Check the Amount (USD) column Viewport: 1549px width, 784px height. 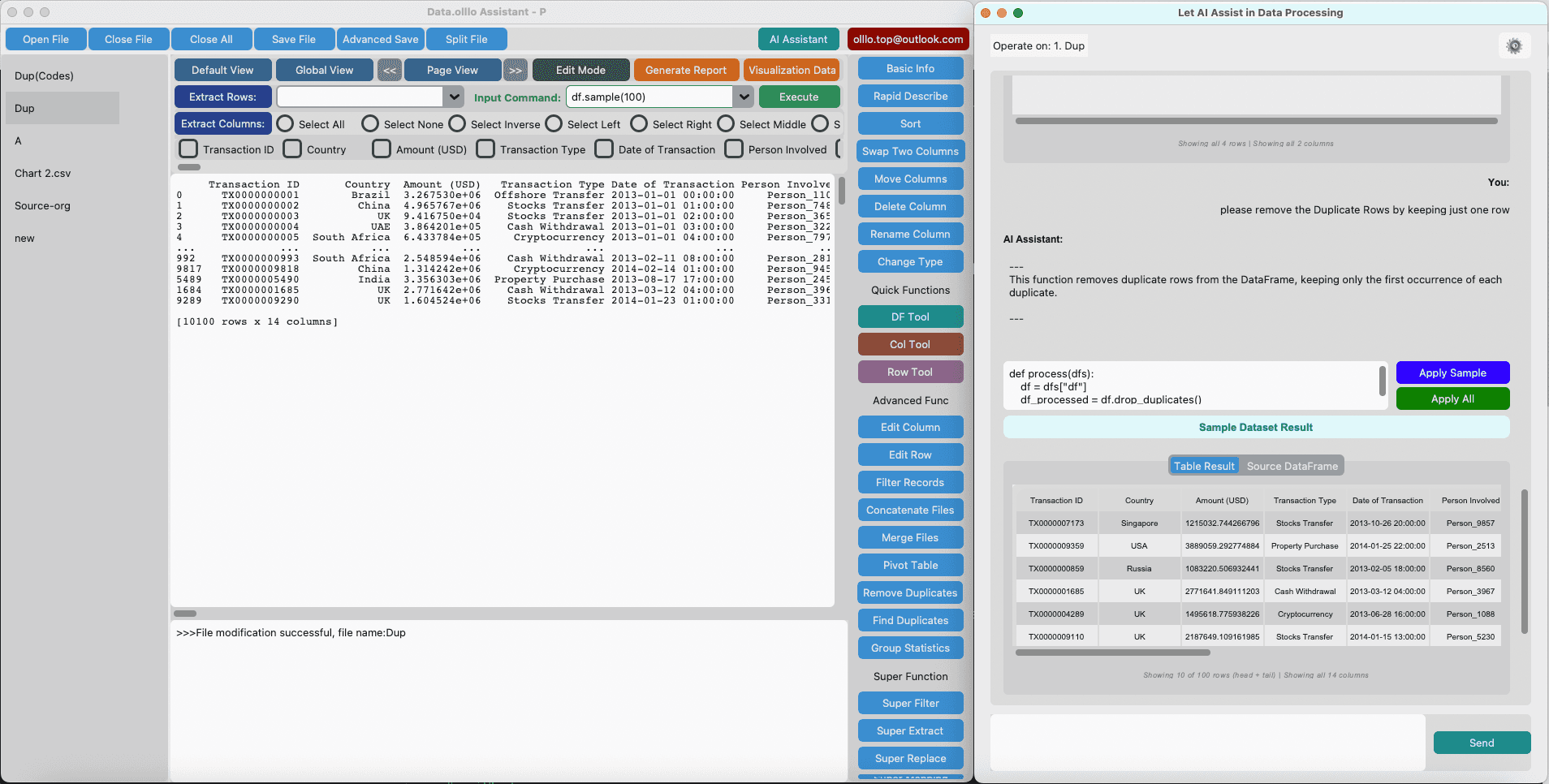[381, 149]
